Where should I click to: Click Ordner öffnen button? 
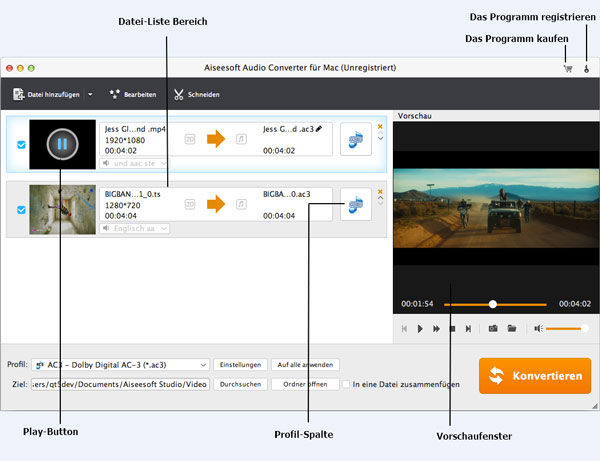coord(305,384)
